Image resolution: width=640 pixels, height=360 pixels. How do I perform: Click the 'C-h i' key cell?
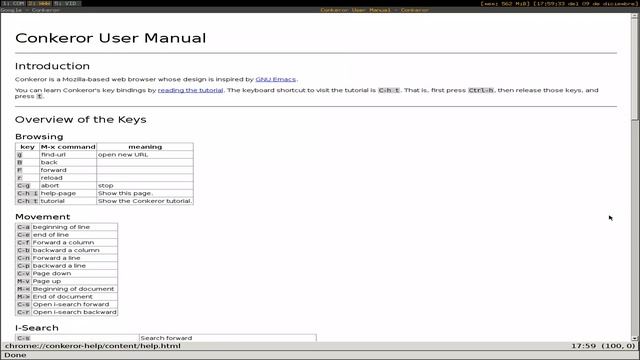[x=27, y=193]
